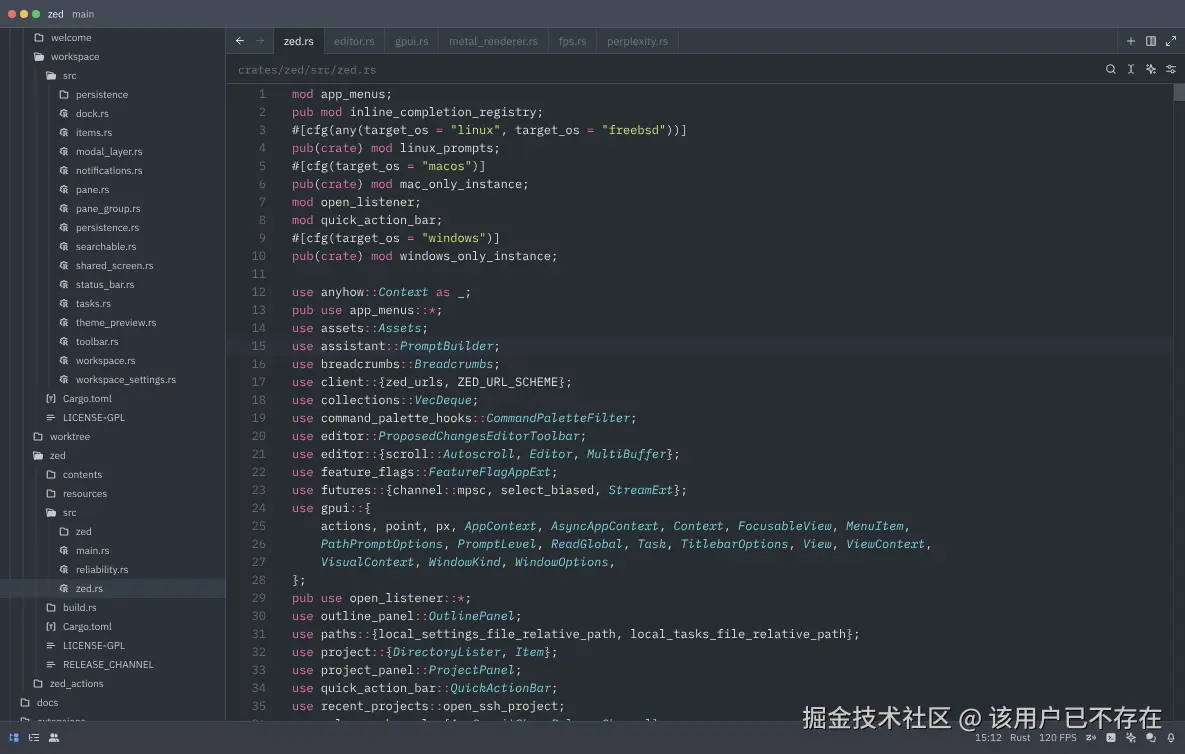Click the Zed inline completion icon in status bar

click(x=1091, y=737)
